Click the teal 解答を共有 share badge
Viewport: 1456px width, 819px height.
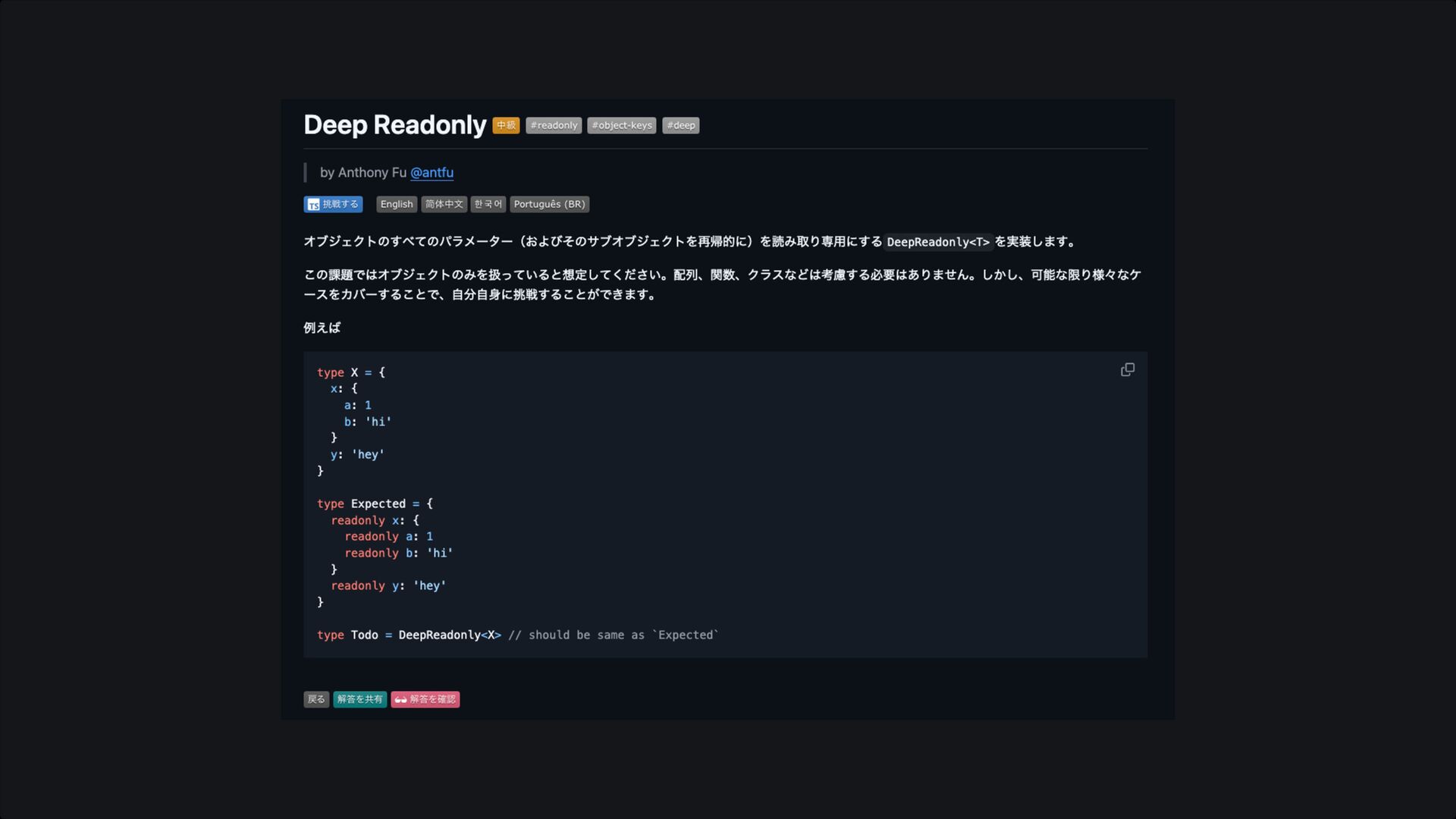(x=359, y=699)
